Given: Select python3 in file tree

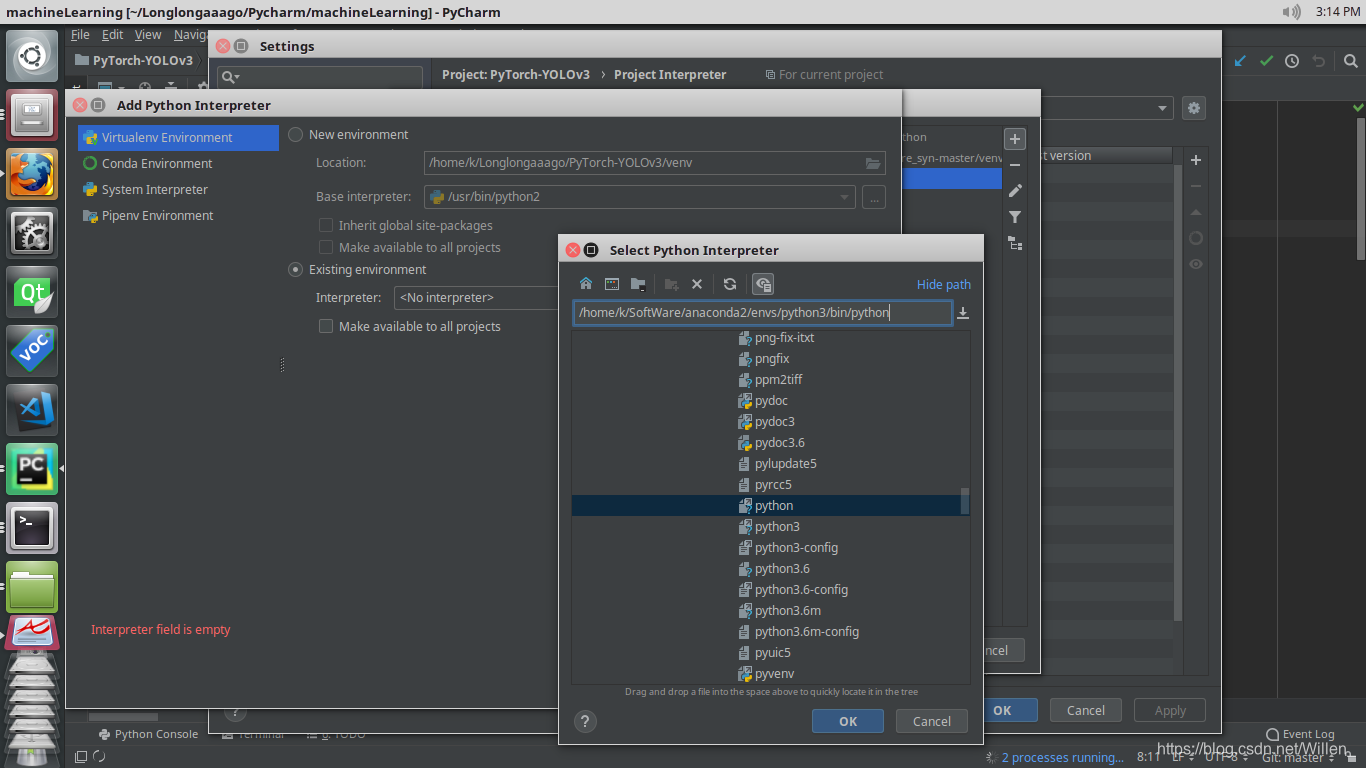Looking at the screenshot, I should [777, 527].
